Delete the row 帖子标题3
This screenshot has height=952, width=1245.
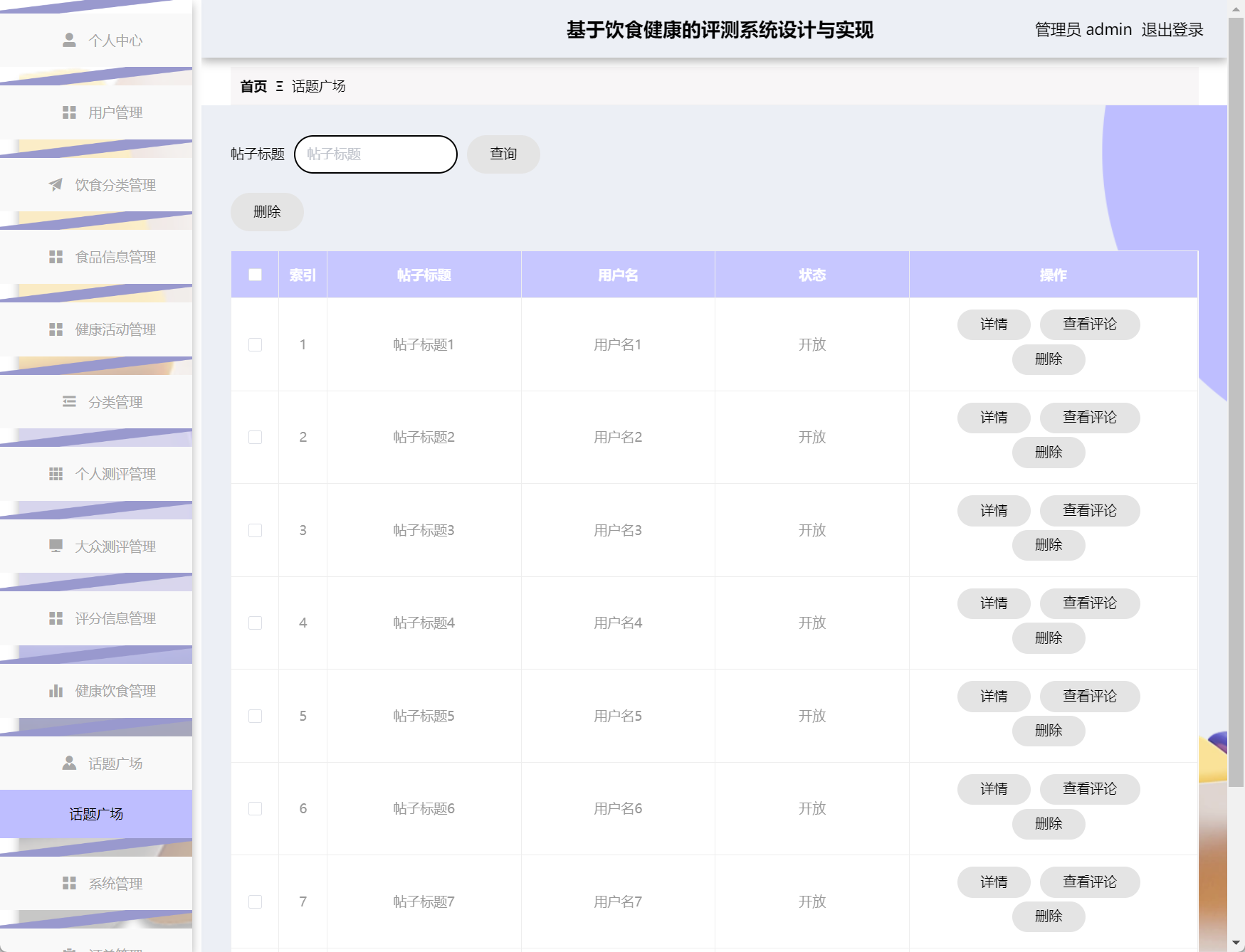pos(1049,545)
